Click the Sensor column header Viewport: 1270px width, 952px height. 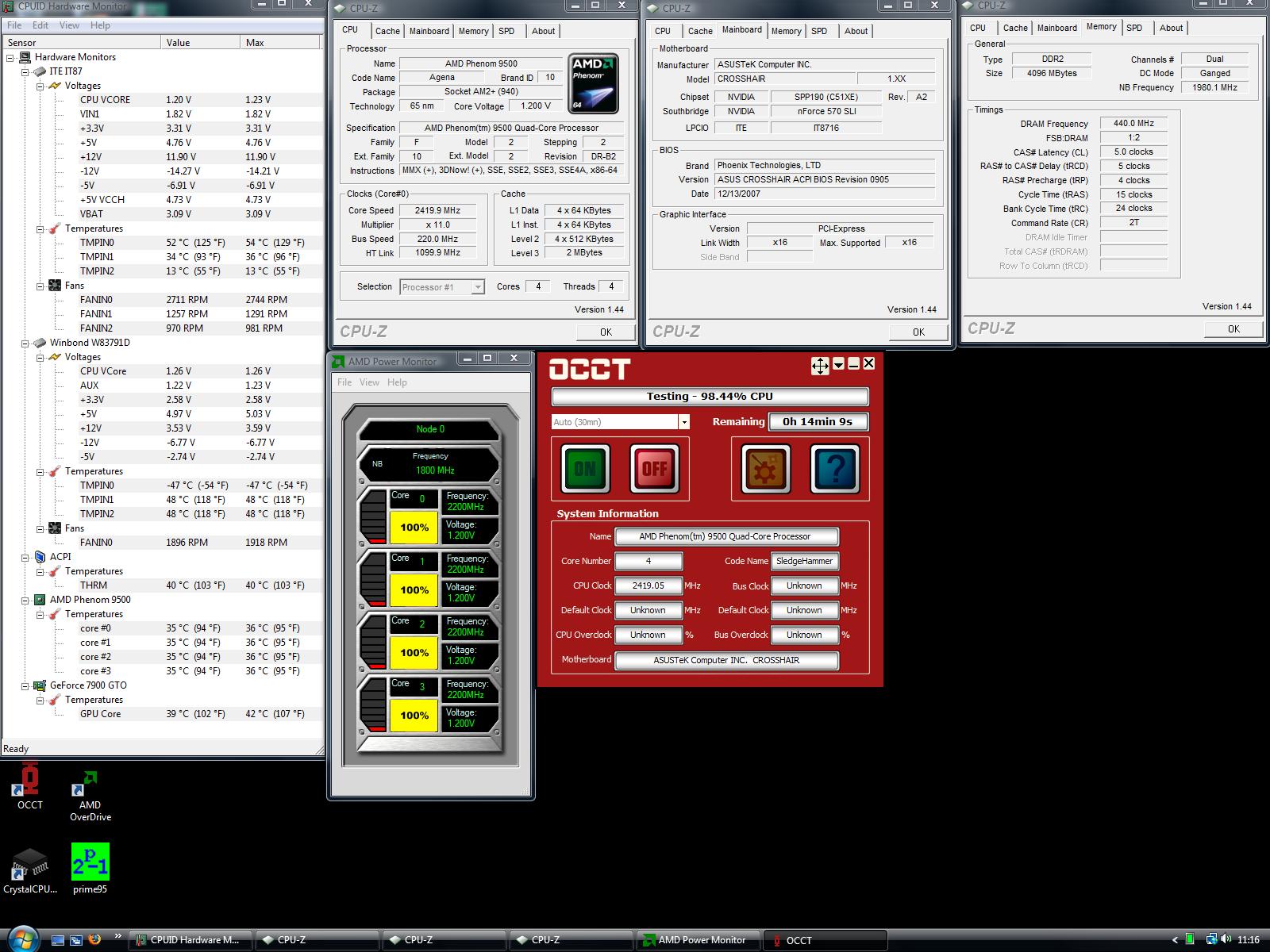(82, 43)
